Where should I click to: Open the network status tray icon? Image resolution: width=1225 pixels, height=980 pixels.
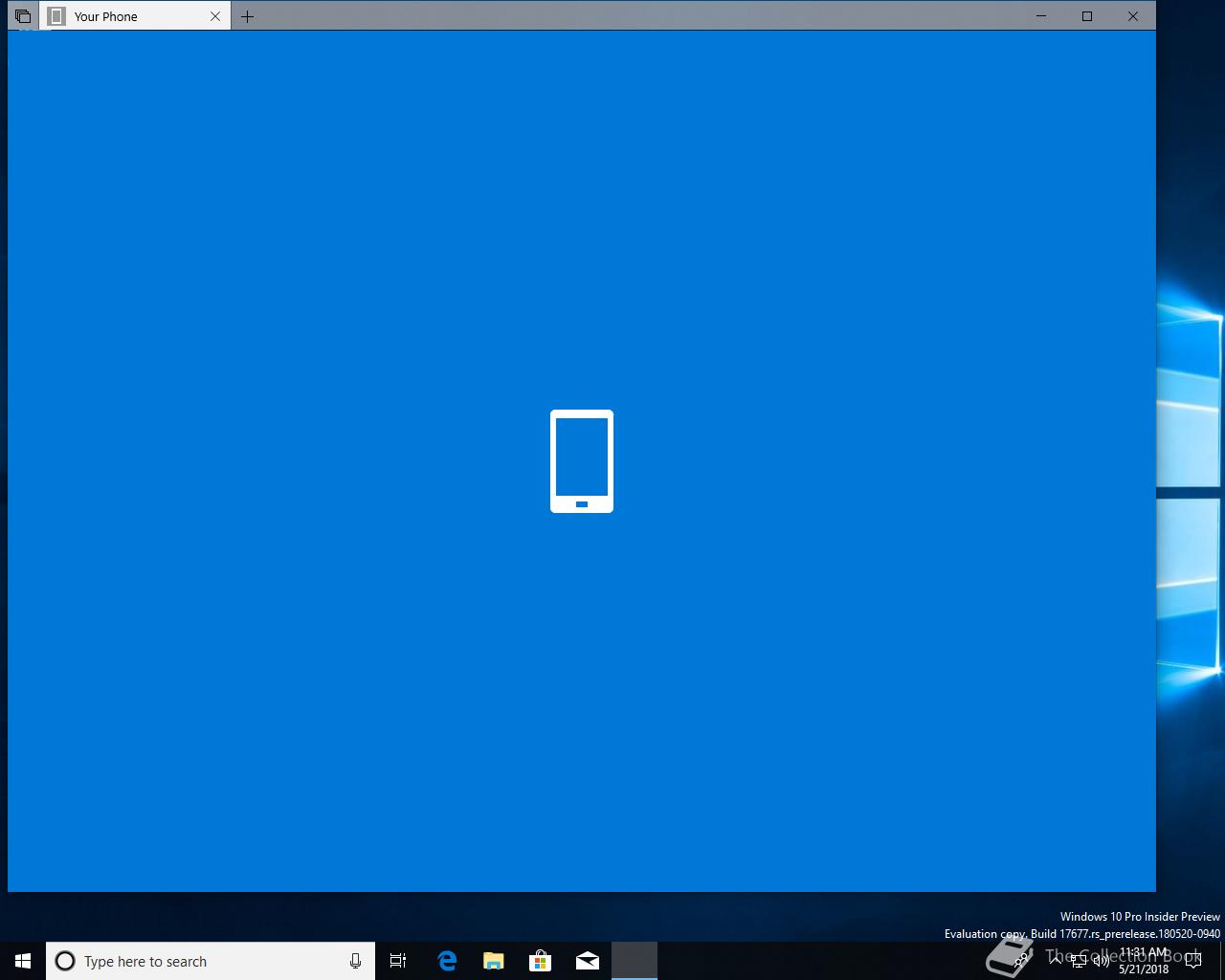pos(1079,961)
